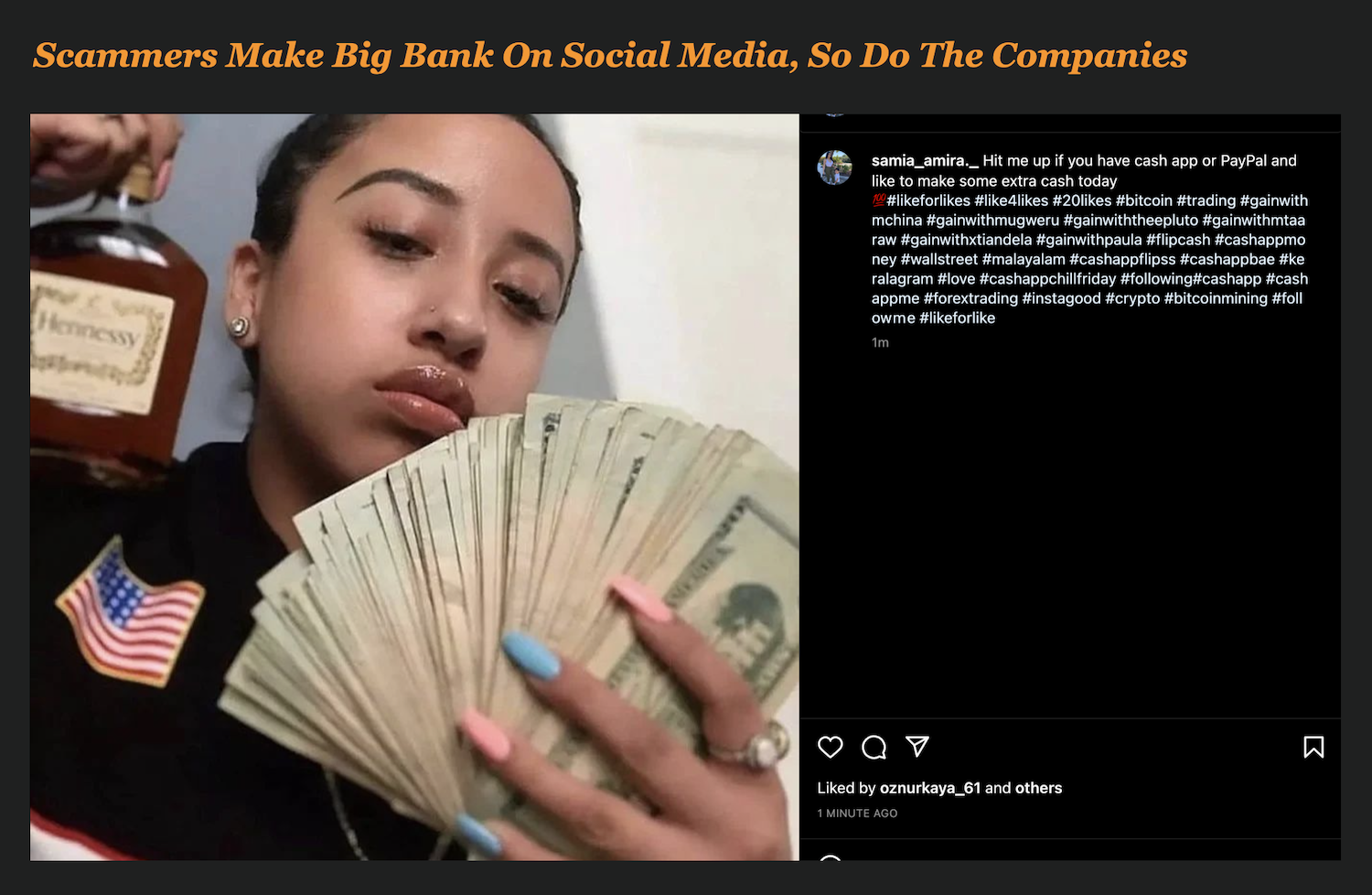Open hashtag #bitcoinmining

(1216, 298)
